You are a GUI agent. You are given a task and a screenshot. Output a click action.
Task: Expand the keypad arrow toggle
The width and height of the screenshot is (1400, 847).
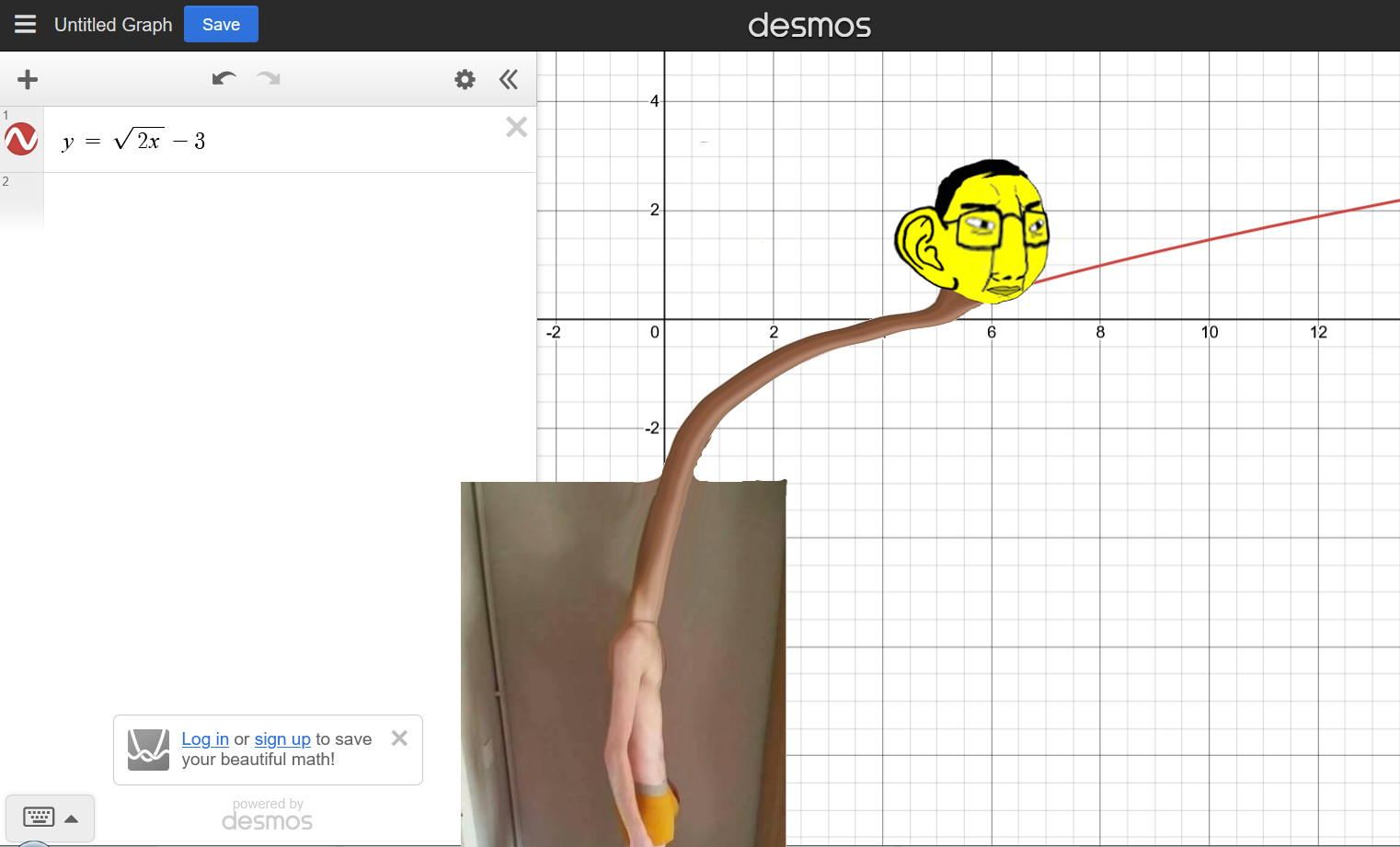[x=72, y=818]
